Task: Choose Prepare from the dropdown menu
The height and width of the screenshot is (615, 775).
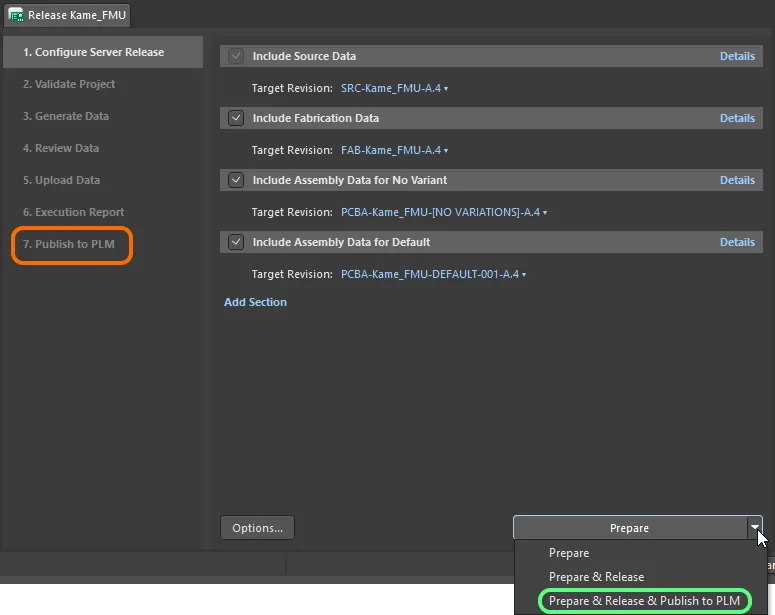Action: pos(569,553)
